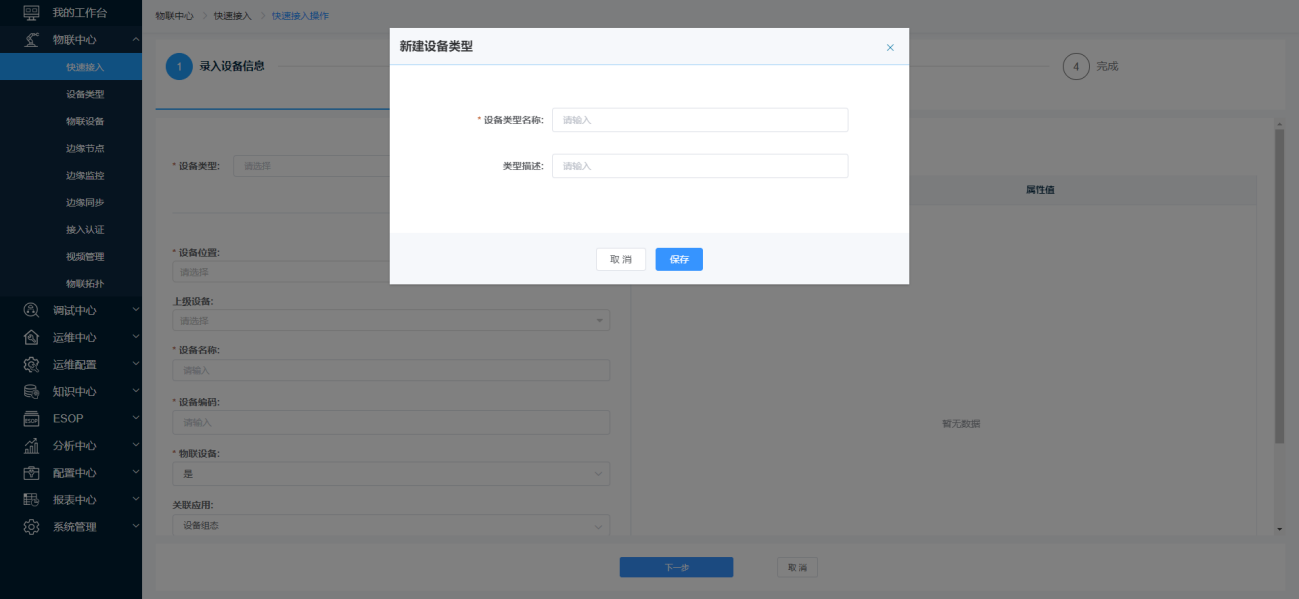Focus the 设备类型名称 input field

pos(699,120)
